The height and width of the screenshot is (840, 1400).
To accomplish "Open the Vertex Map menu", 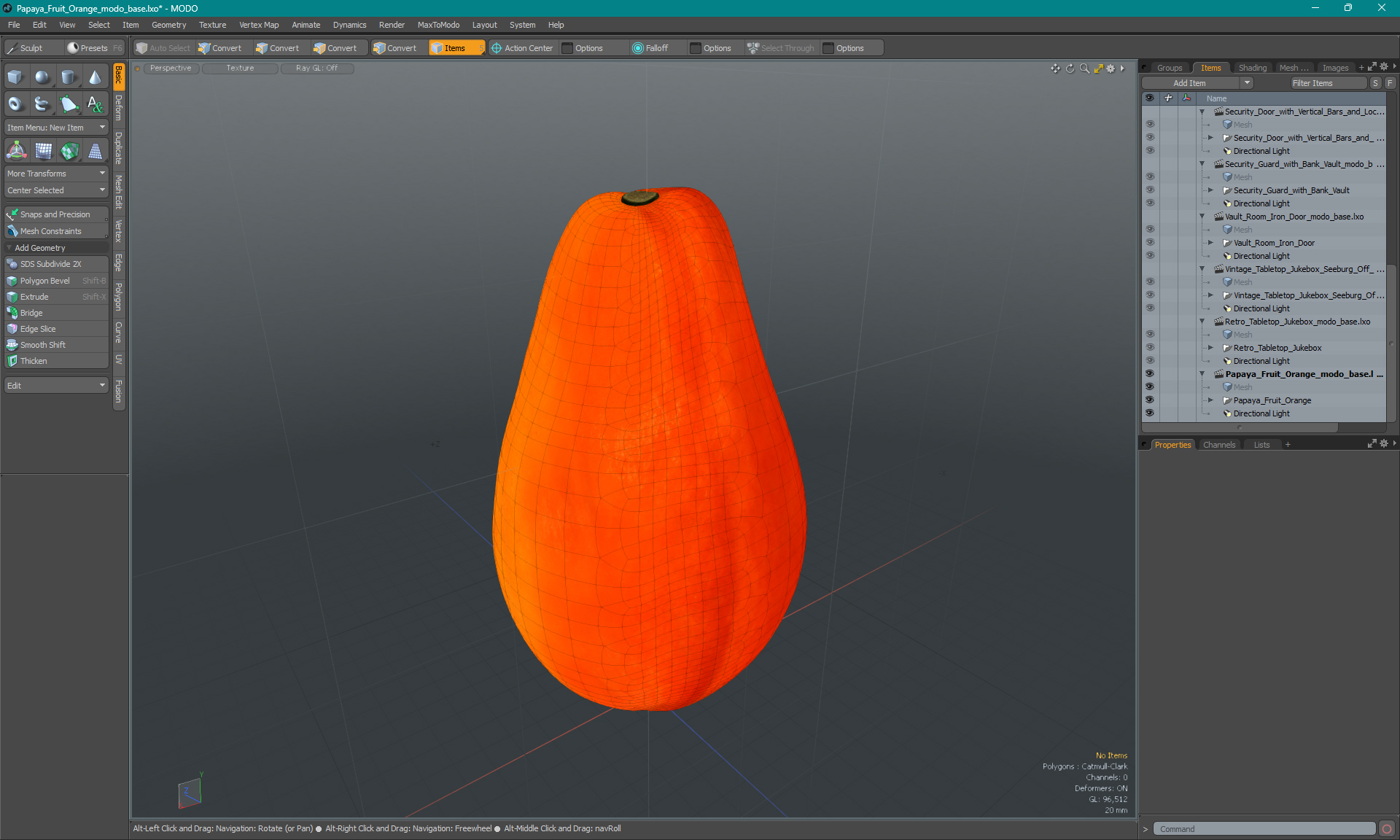I will [259, 25].
